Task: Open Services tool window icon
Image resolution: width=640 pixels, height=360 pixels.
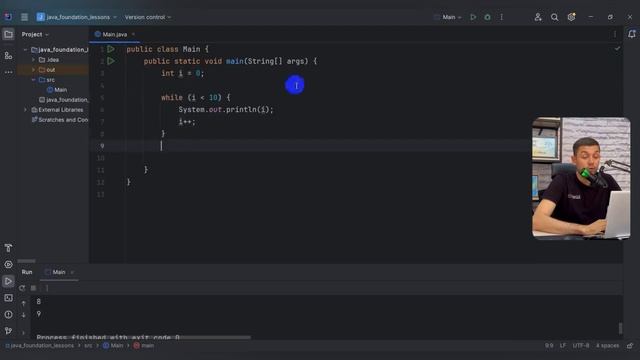Action: click(8, 264)
